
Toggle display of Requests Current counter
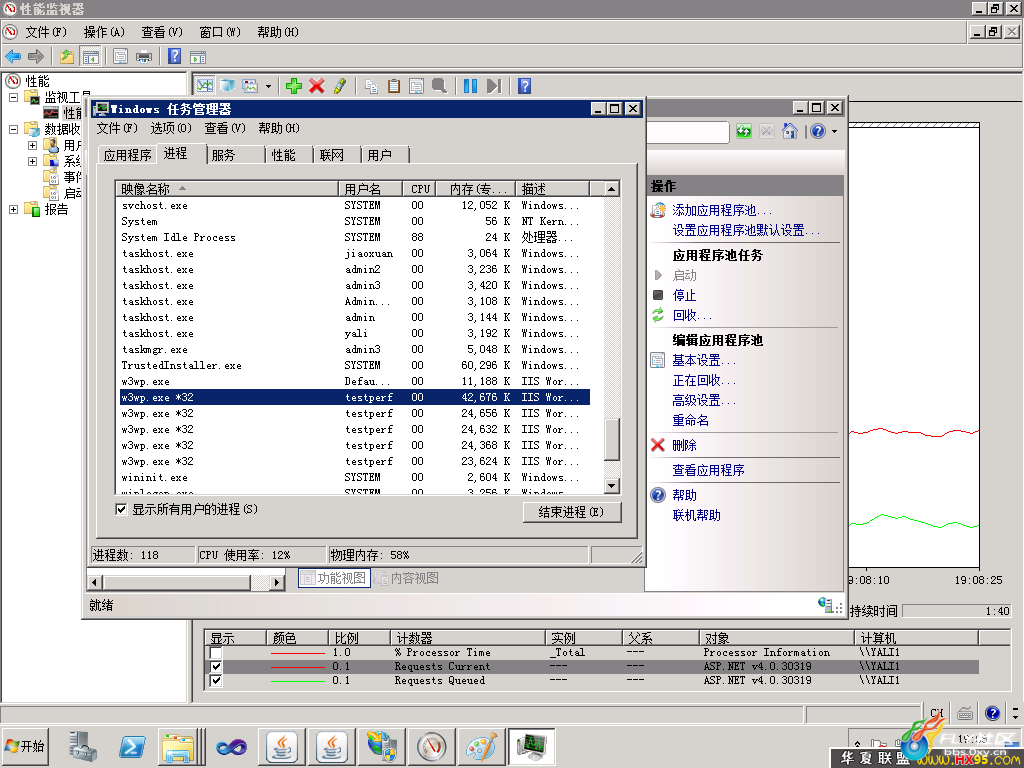[x=216, y=667]
